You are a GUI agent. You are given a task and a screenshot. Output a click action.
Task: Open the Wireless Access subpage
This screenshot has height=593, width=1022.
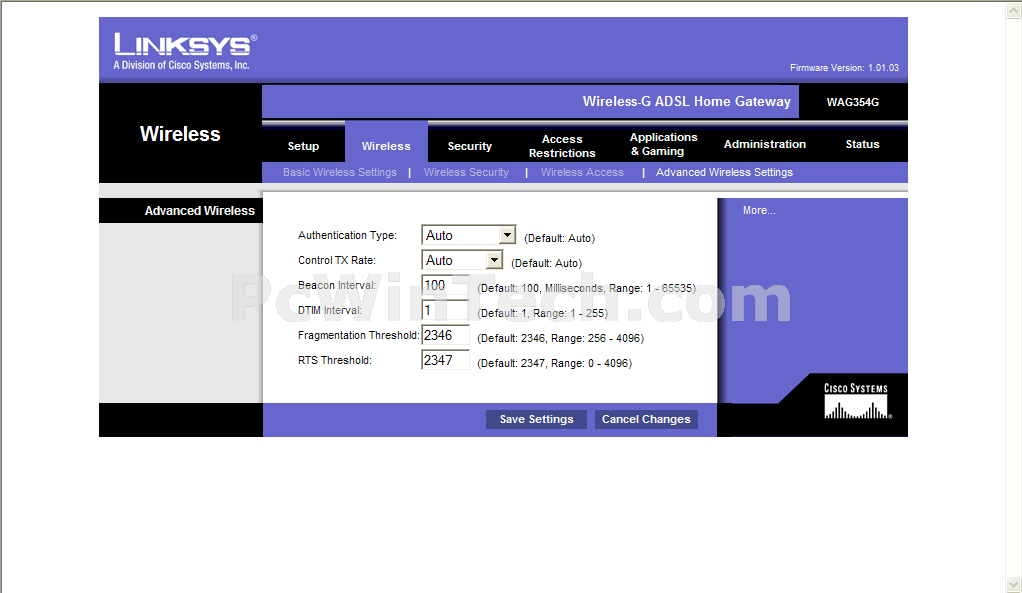point(582,172)
